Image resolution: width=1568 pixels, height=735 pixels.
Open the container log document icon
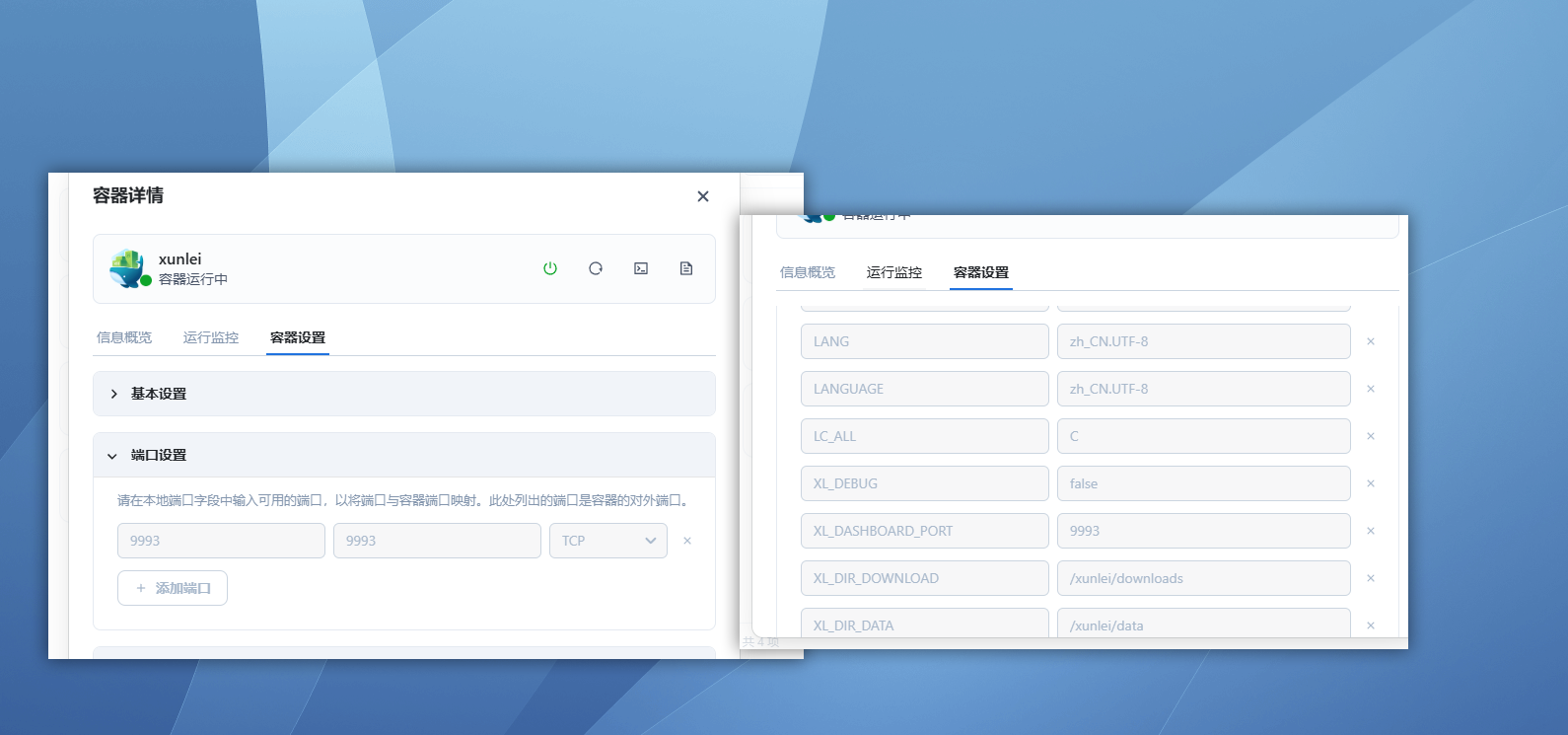(x=686, y=268)
